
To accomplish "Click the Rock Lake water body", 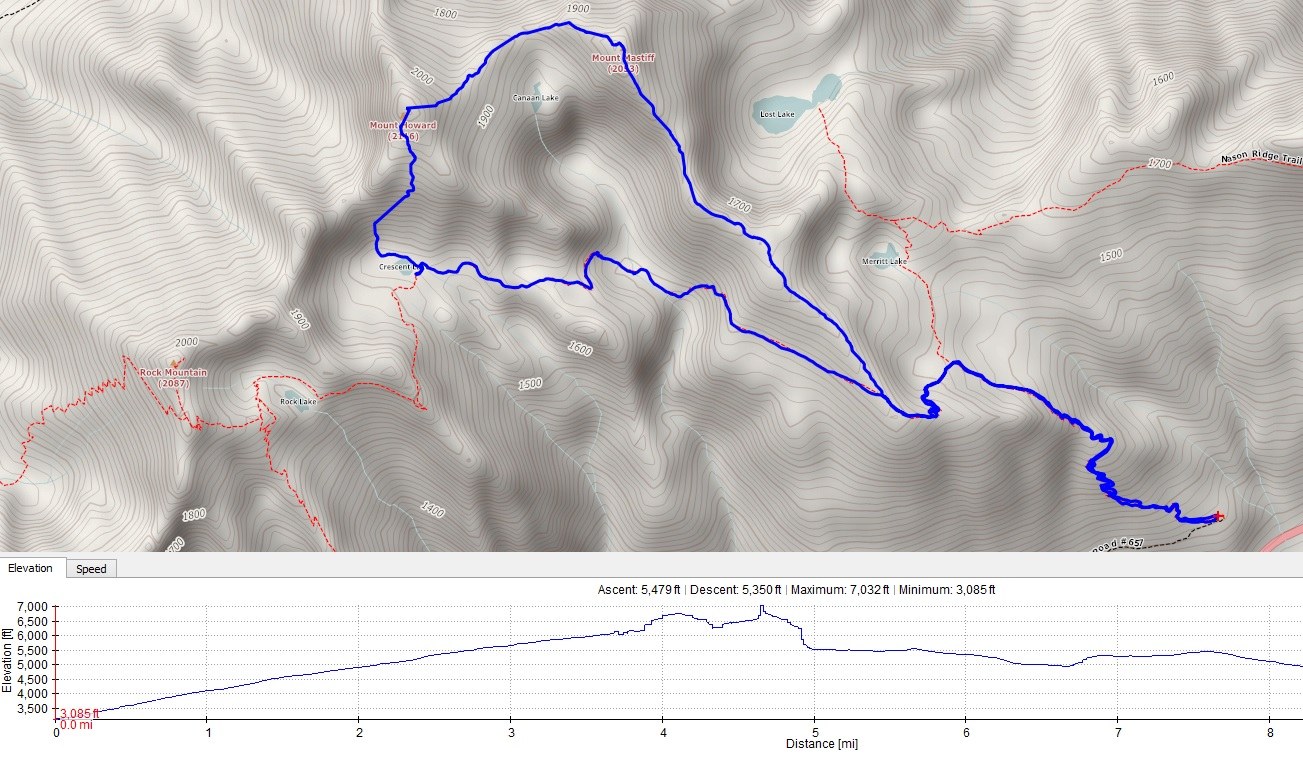I will pyautogui.click(x=288, y=392).
